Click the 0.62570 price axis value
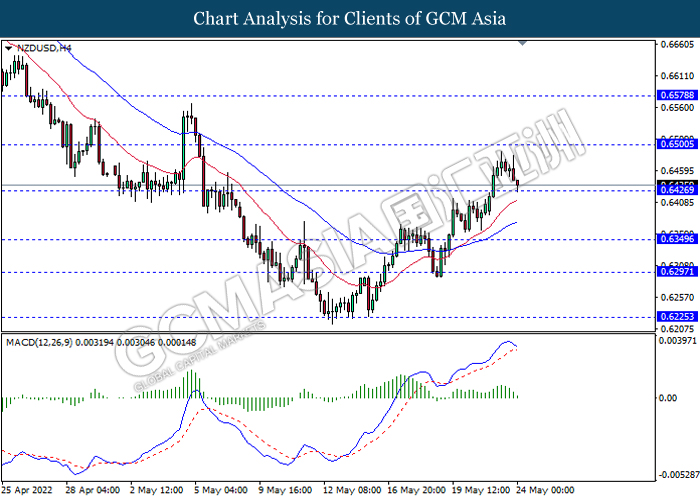 (677, 297)
